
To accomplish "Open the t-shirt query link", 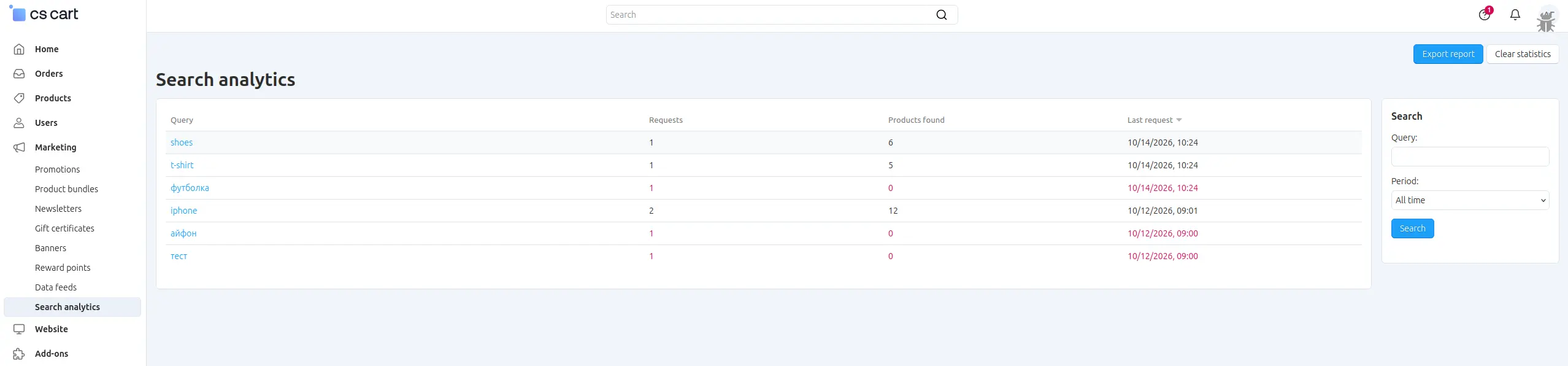I will click(182, 165).
